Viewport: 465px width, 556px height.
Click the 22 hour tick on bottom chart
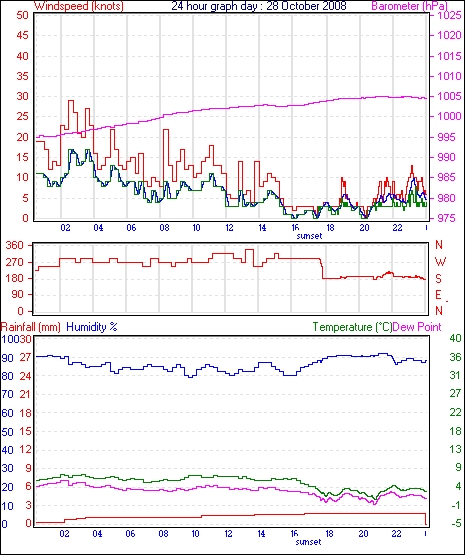click(x=396, y=534)
